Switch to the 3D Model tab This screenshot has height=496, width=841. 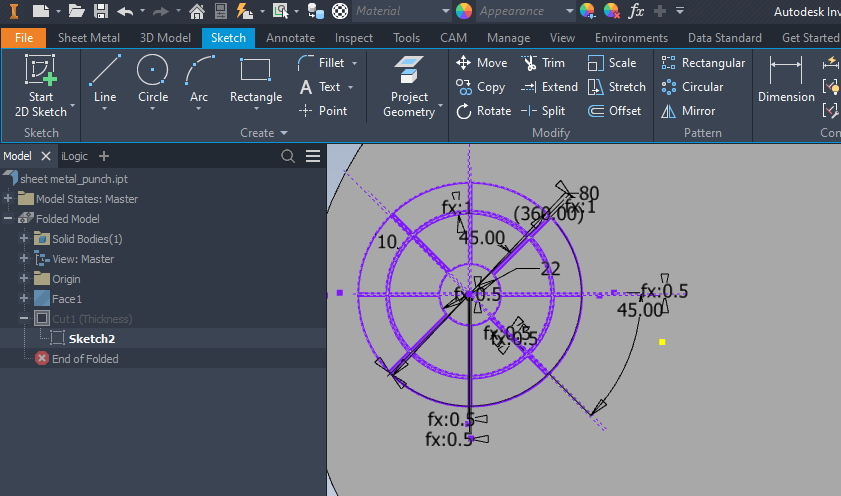pyautogui.click(x=165, y=38)
